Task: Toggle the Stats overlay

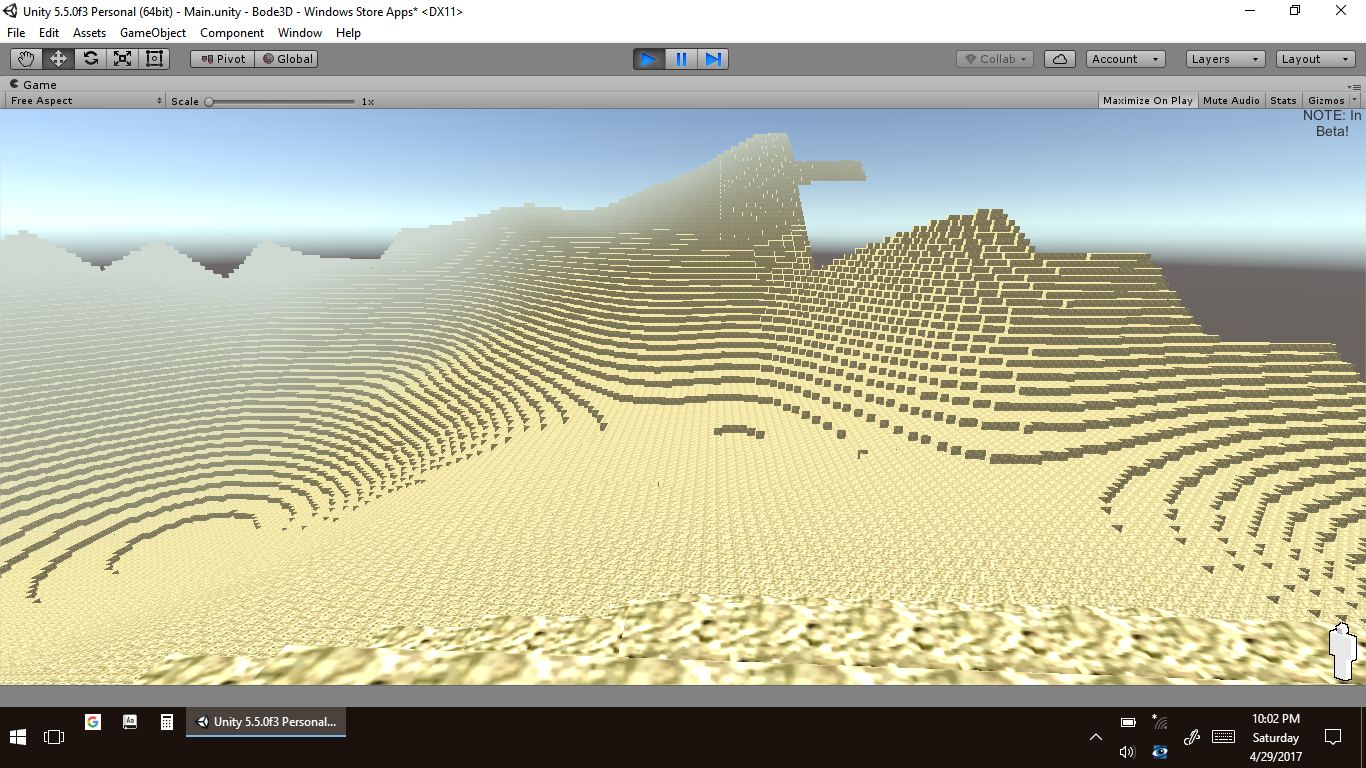Action: (1283, 101)
